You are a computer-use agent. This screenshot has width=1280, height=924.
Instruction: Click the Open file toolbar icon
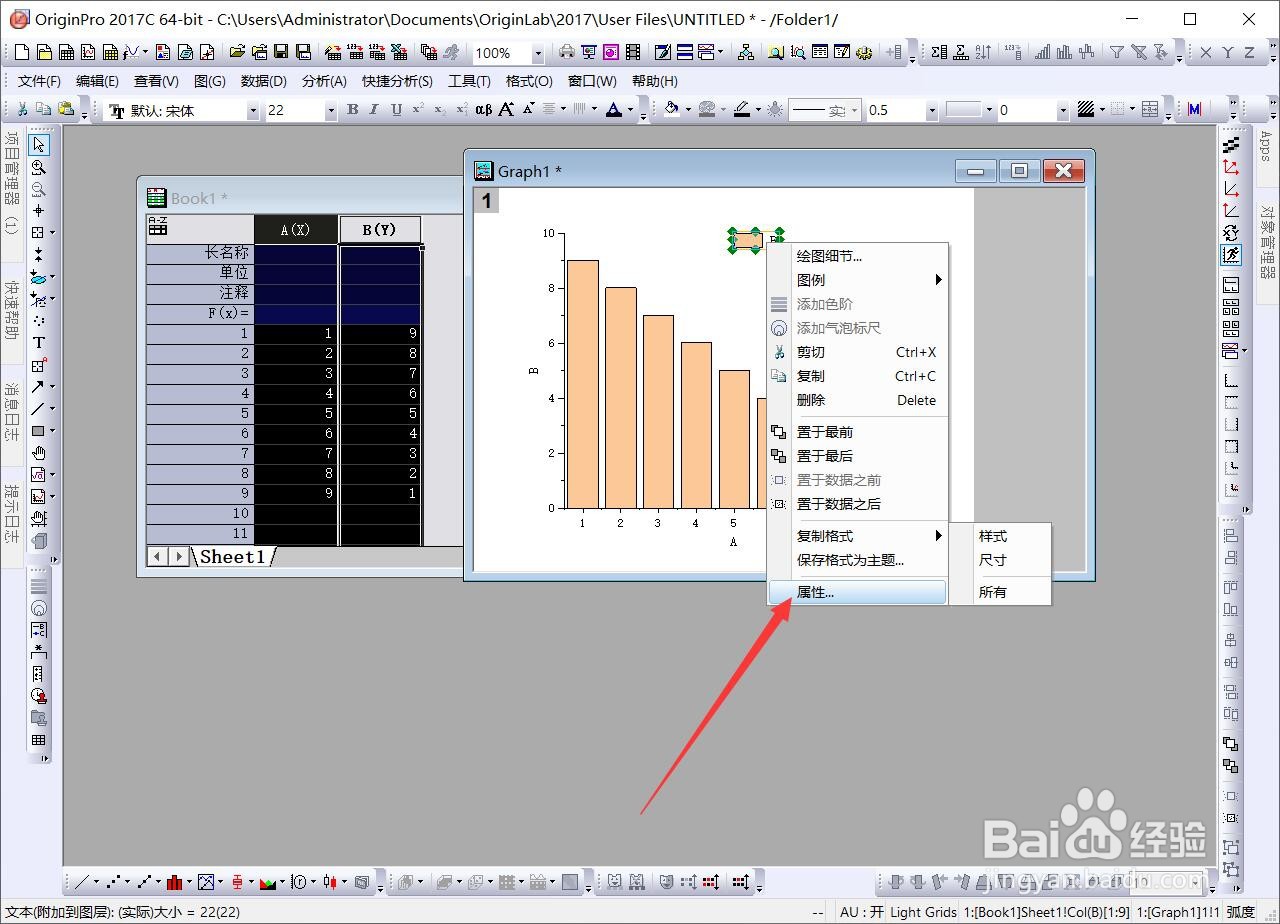pyautogui.click(x=236, y=53)
